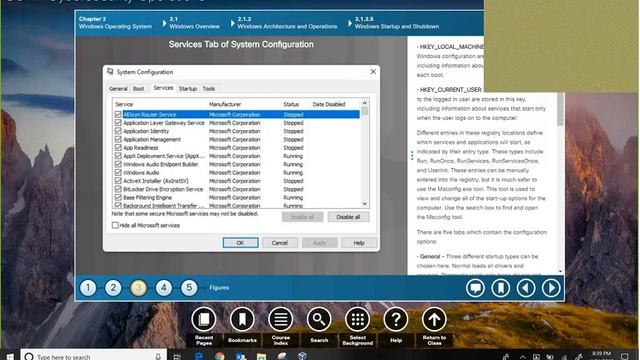The width and height of the screenshot is (640, 360).
Task: Click the Search magnifier icon
Action: 319,319
